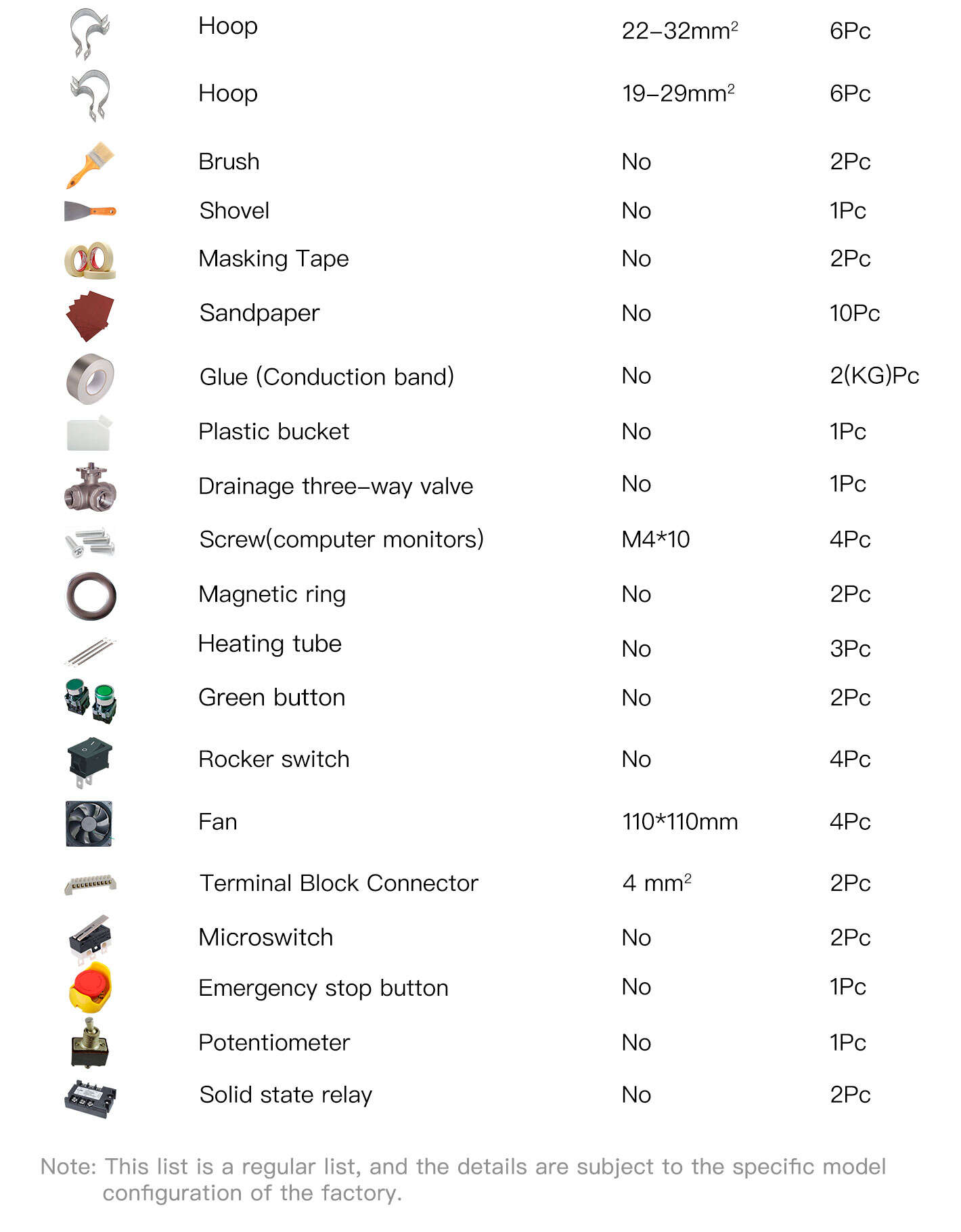Click the 'Glue (Conduction band)' label
The width and height of the screenshot is (961, 1232).
click(327, 376)
